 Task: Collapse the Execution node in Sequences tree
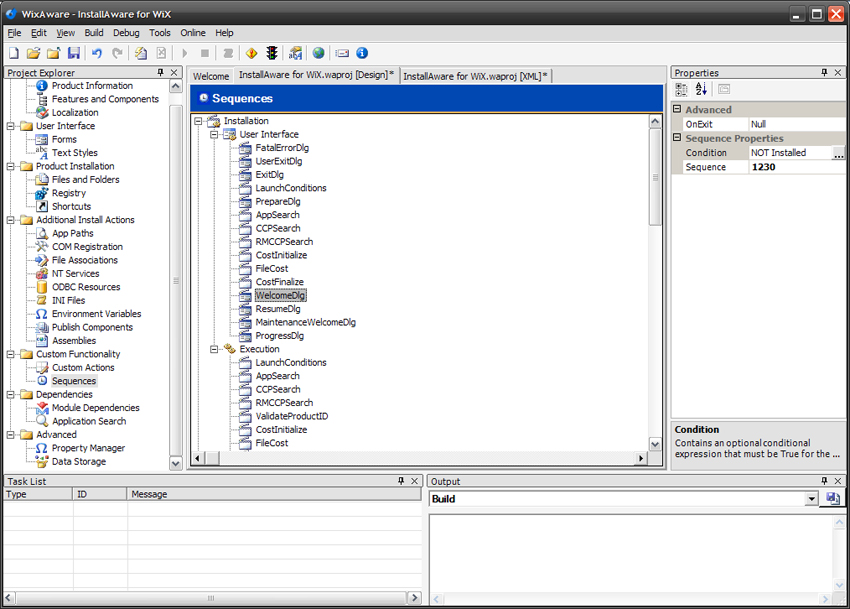(x=215, y=349)
